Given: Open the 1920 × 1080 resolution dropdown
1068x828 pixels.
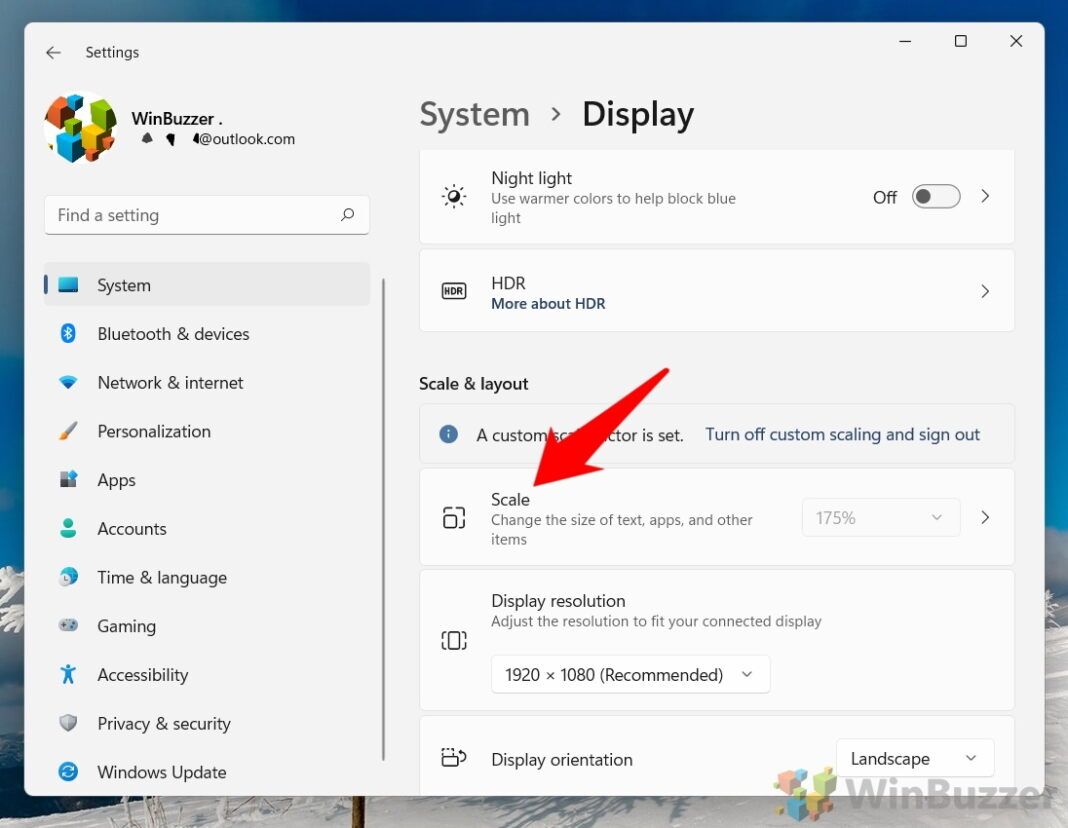Looking at the screenshot, I should click(x=630, y=674).
